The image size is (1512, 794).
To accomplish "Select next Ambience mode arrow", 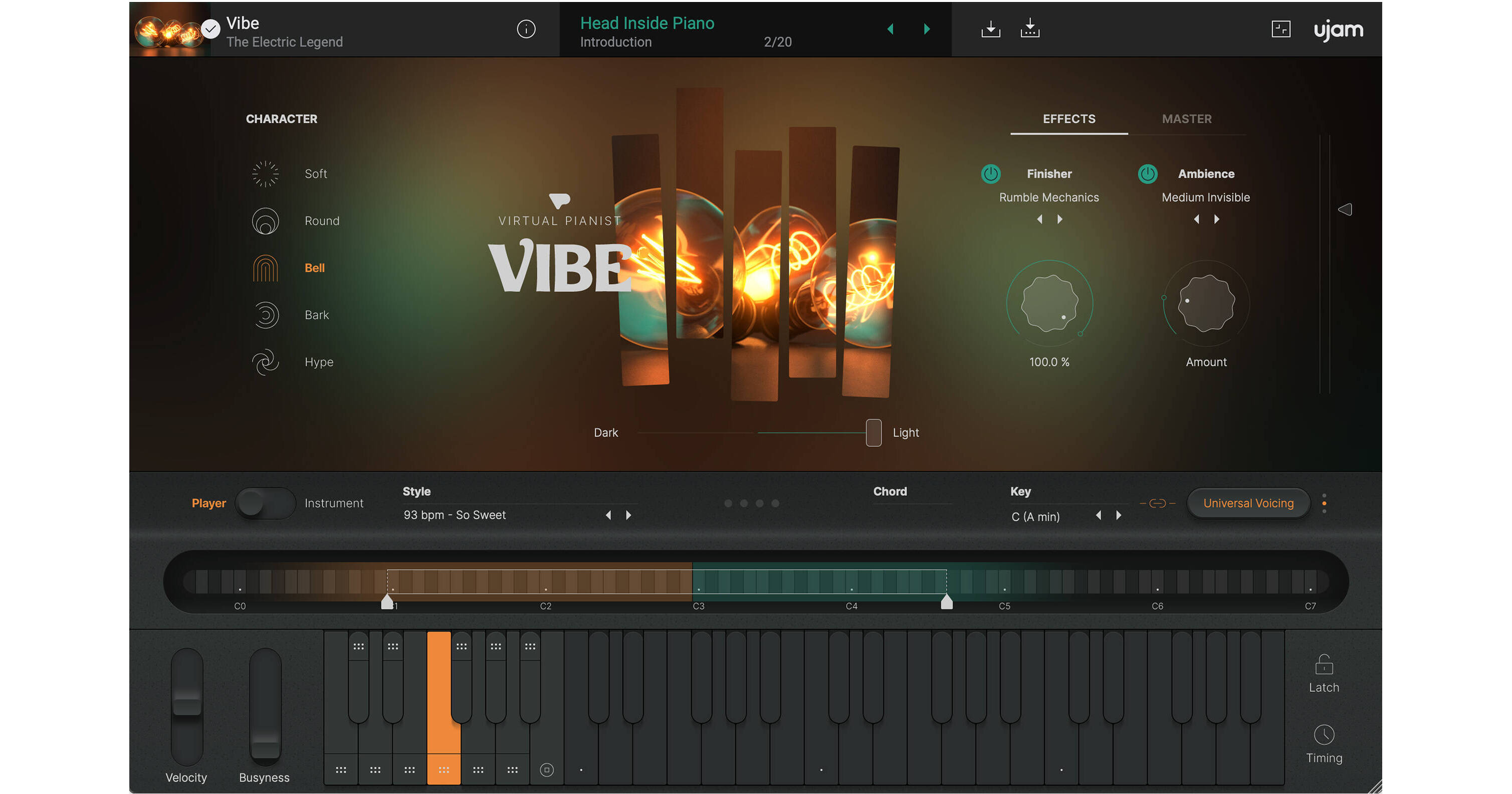I will click(1216, 219).
